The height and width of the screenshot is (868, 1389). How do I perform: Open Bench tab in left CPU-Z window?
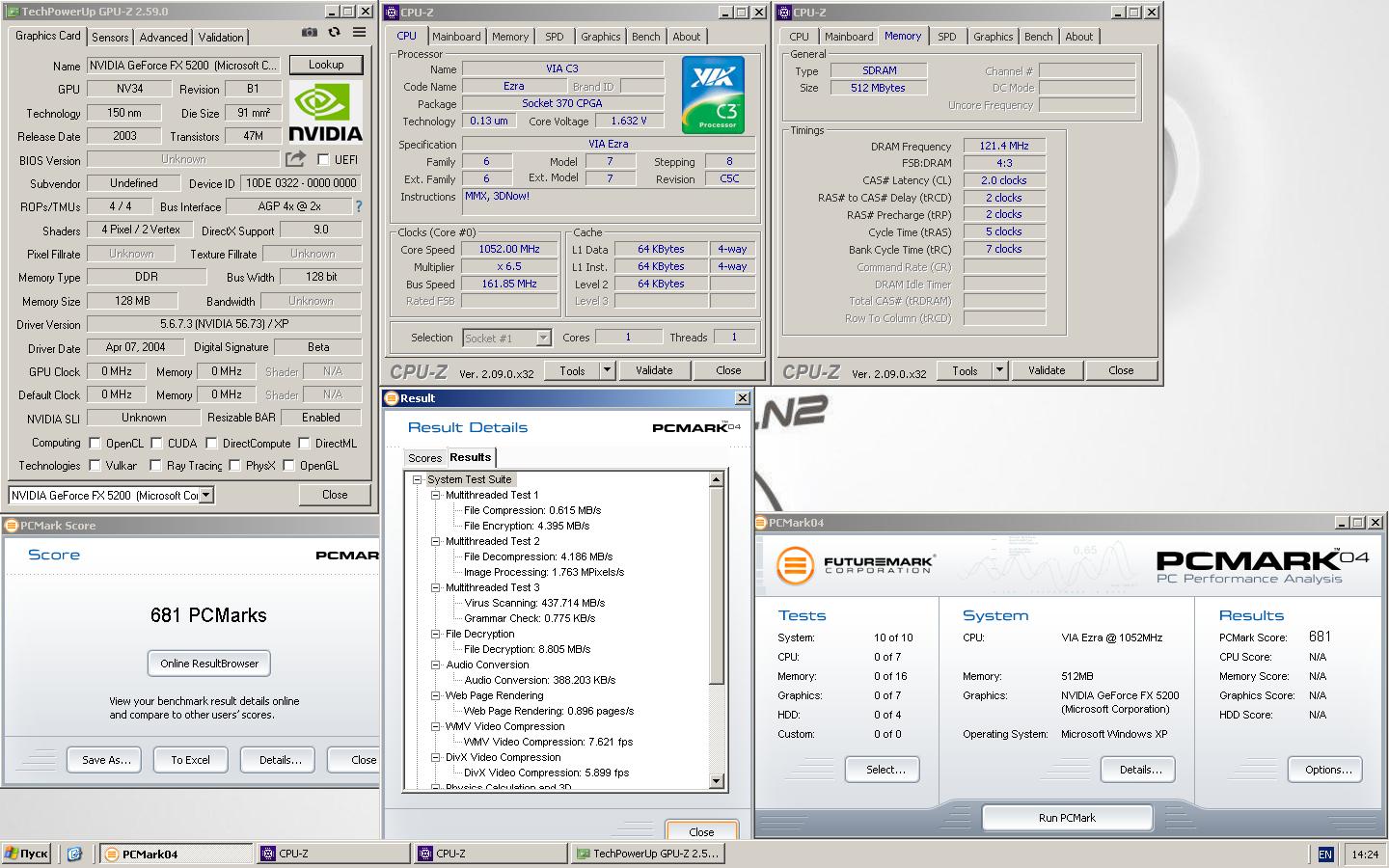click(x=646, y=37)
